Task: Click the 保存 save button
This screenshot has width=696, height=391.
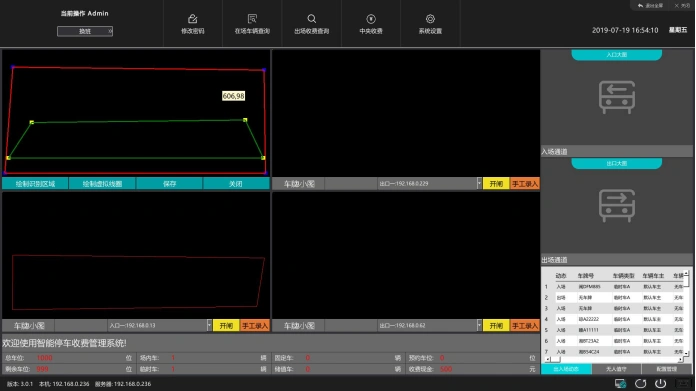Action: tap(169, 184)
